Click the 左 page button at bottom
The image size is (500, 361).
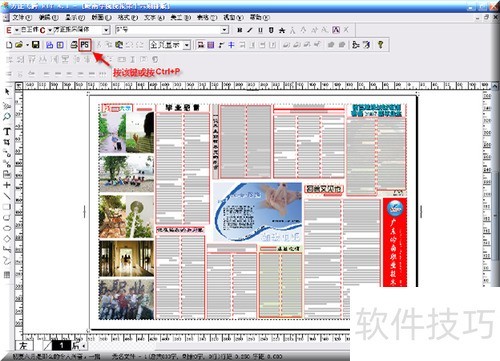coord(24,346)
